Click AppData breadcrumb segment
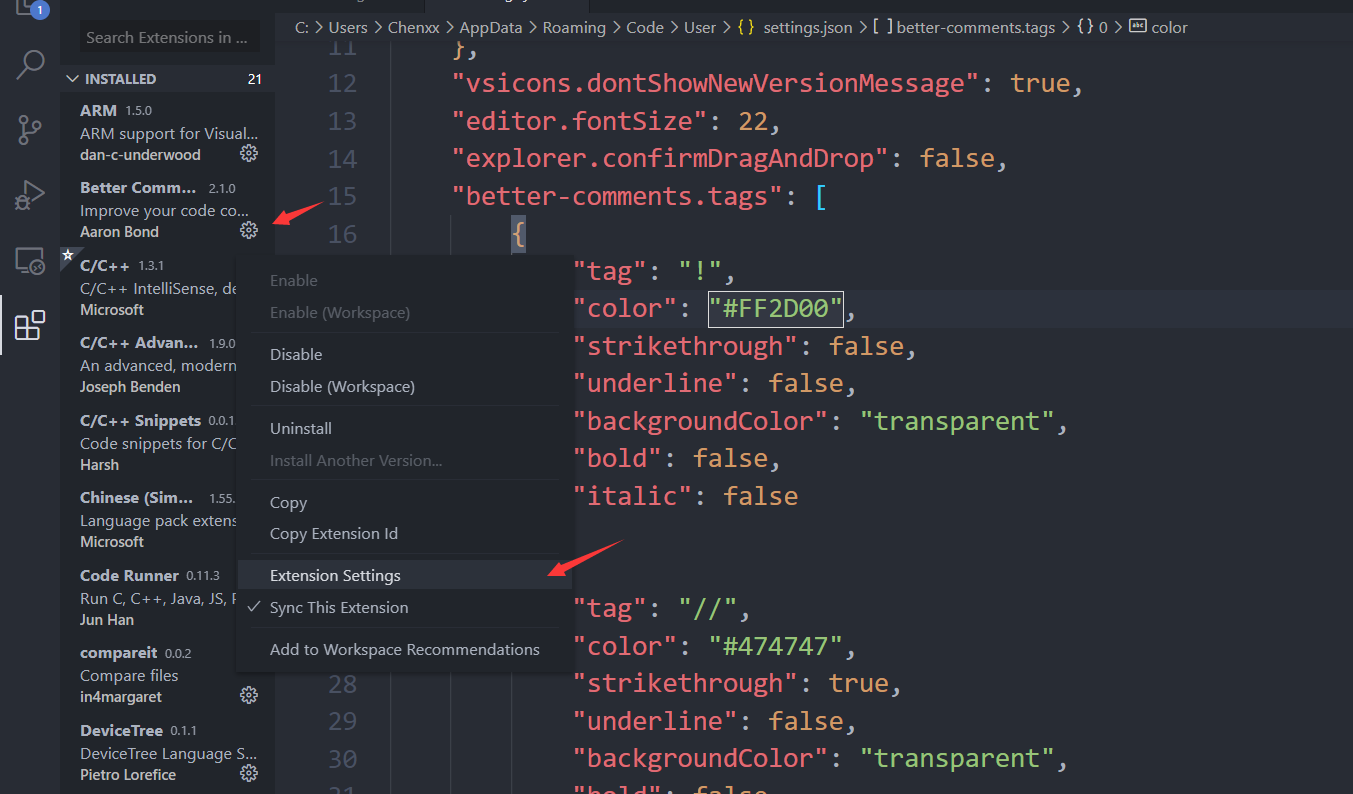 pos(491,27)
